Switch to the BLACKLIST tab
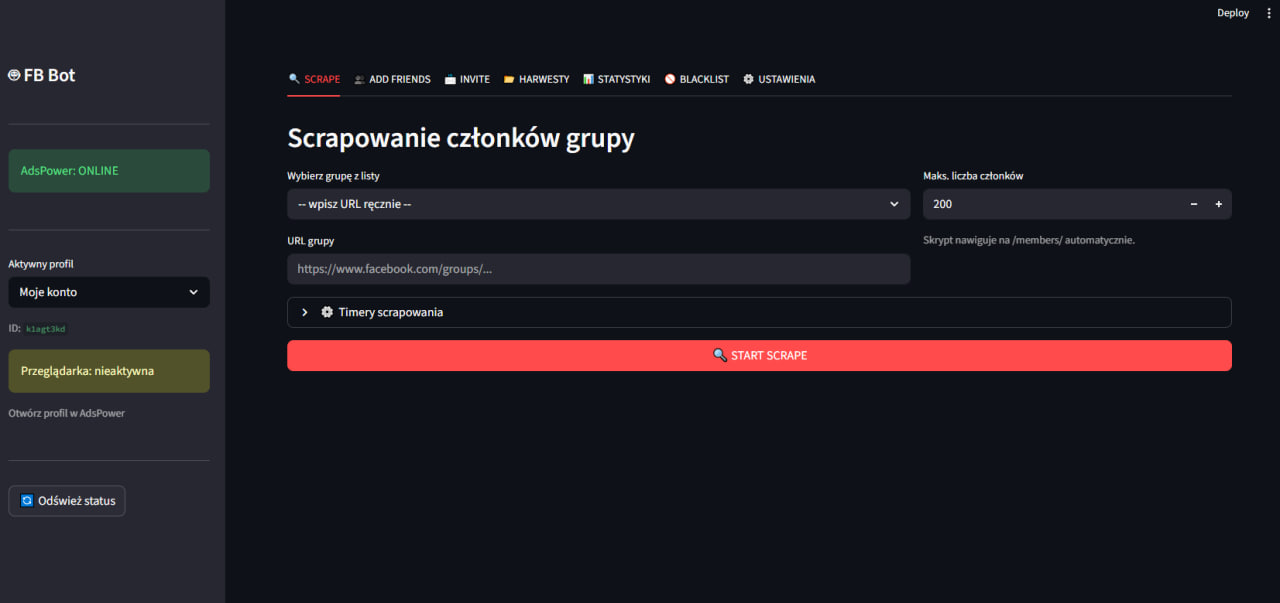 coord(704,79)
